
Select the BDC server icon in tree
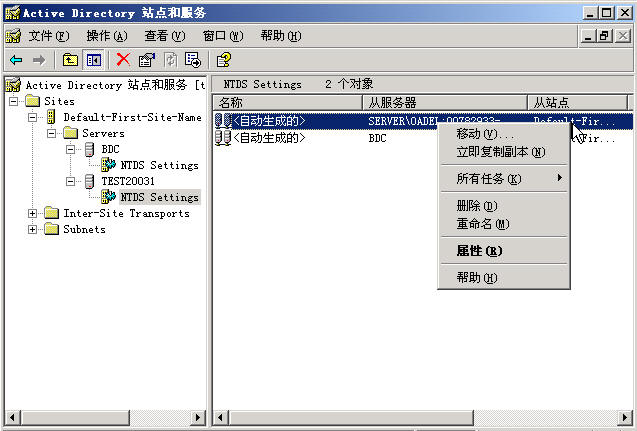tap(91, 149)
